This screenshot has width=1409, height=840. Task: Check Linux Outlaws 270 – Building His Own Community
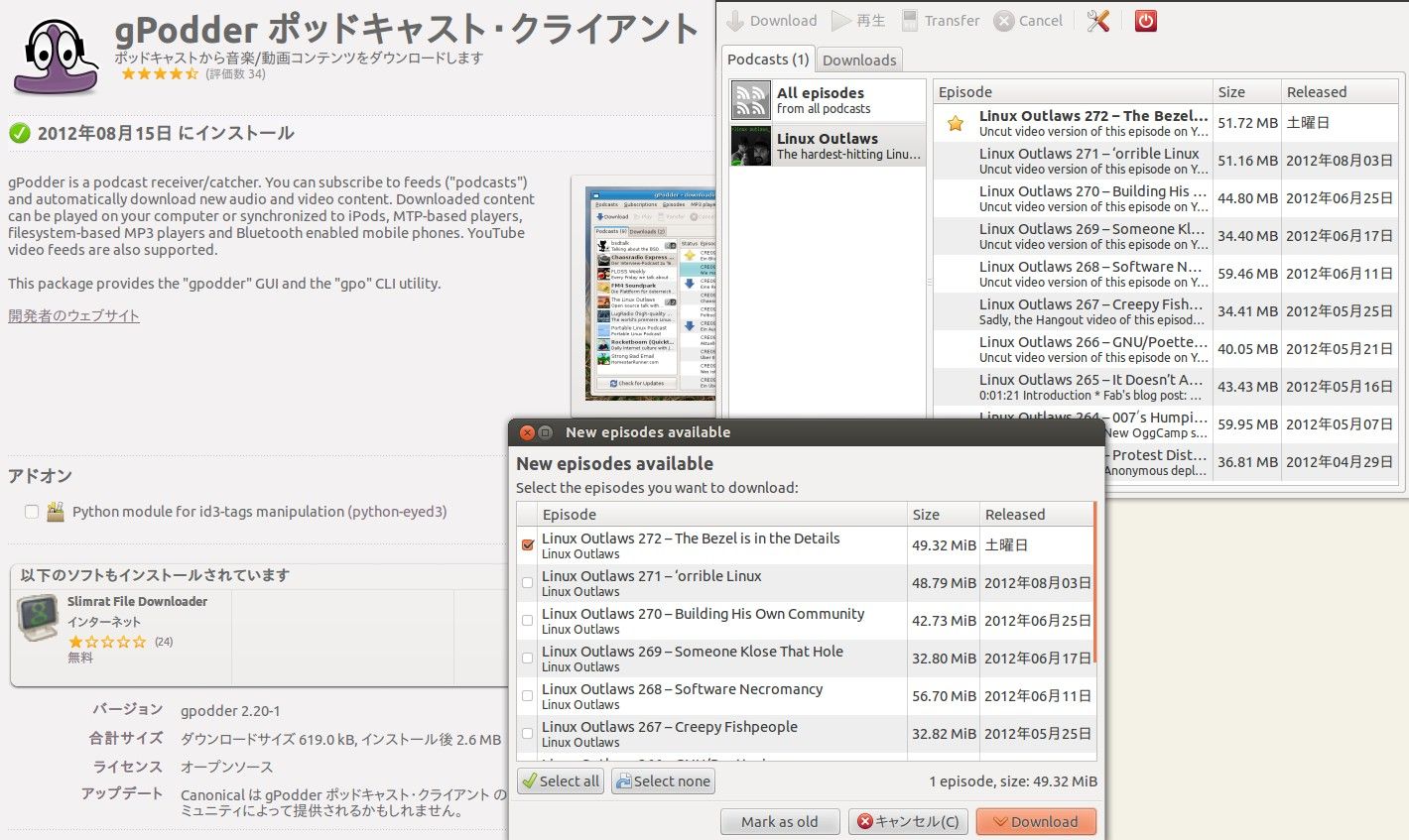528,620
